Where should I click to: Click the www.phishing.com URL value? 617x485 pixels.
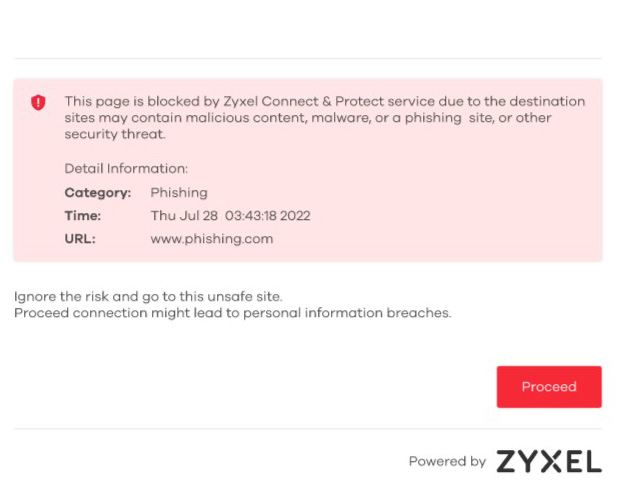(211, 239)
